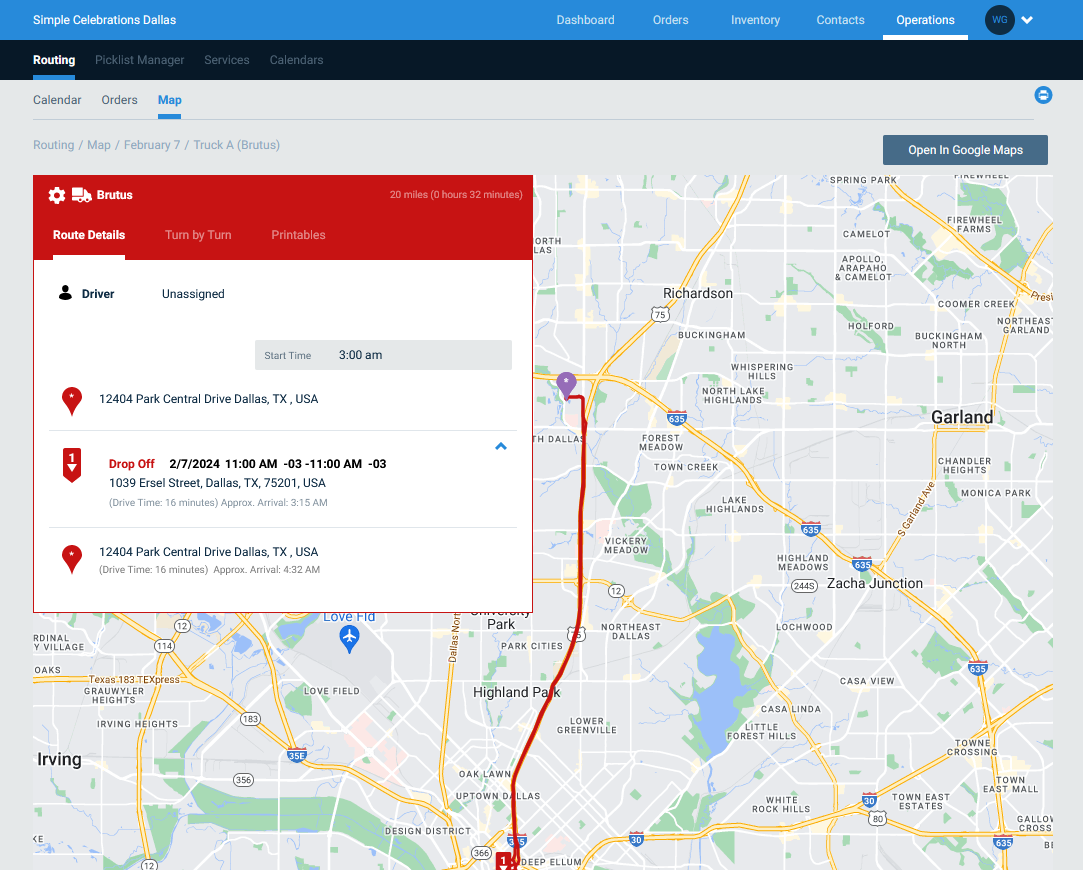
Task: Click the driver person icon
Action: pyautogui.click(x=65, y=293)
